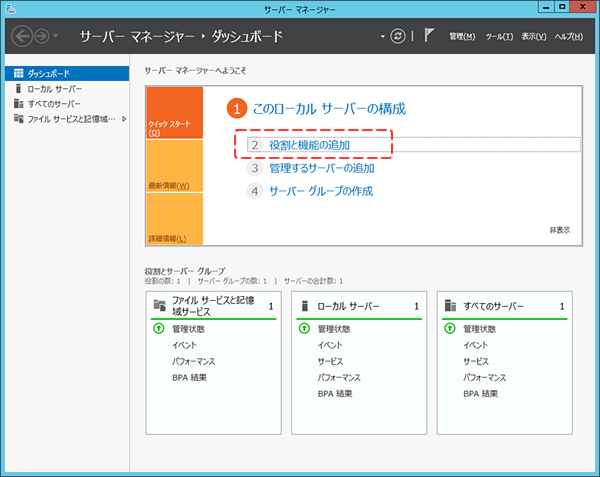Click 役割と機能の追加 link
600x477 pixels.
(x=309, y=145)
